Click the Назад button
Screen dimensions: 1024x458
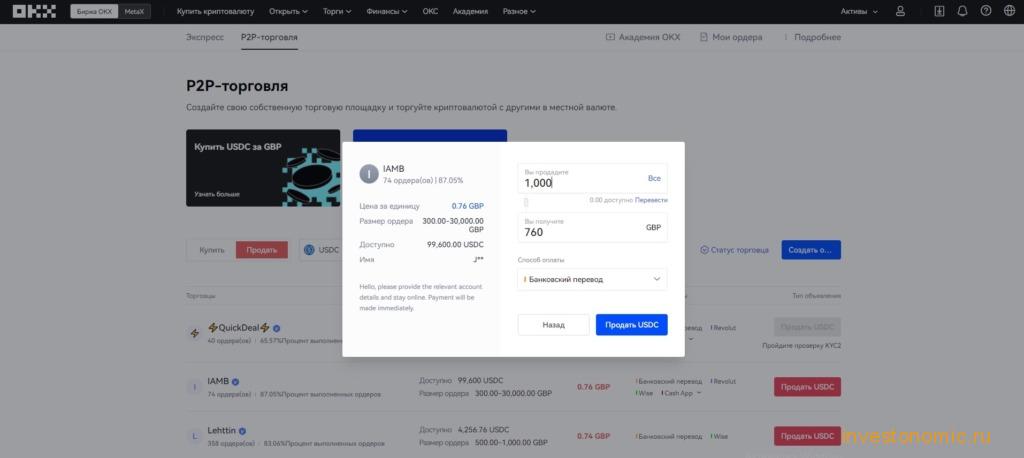(553, 325)
